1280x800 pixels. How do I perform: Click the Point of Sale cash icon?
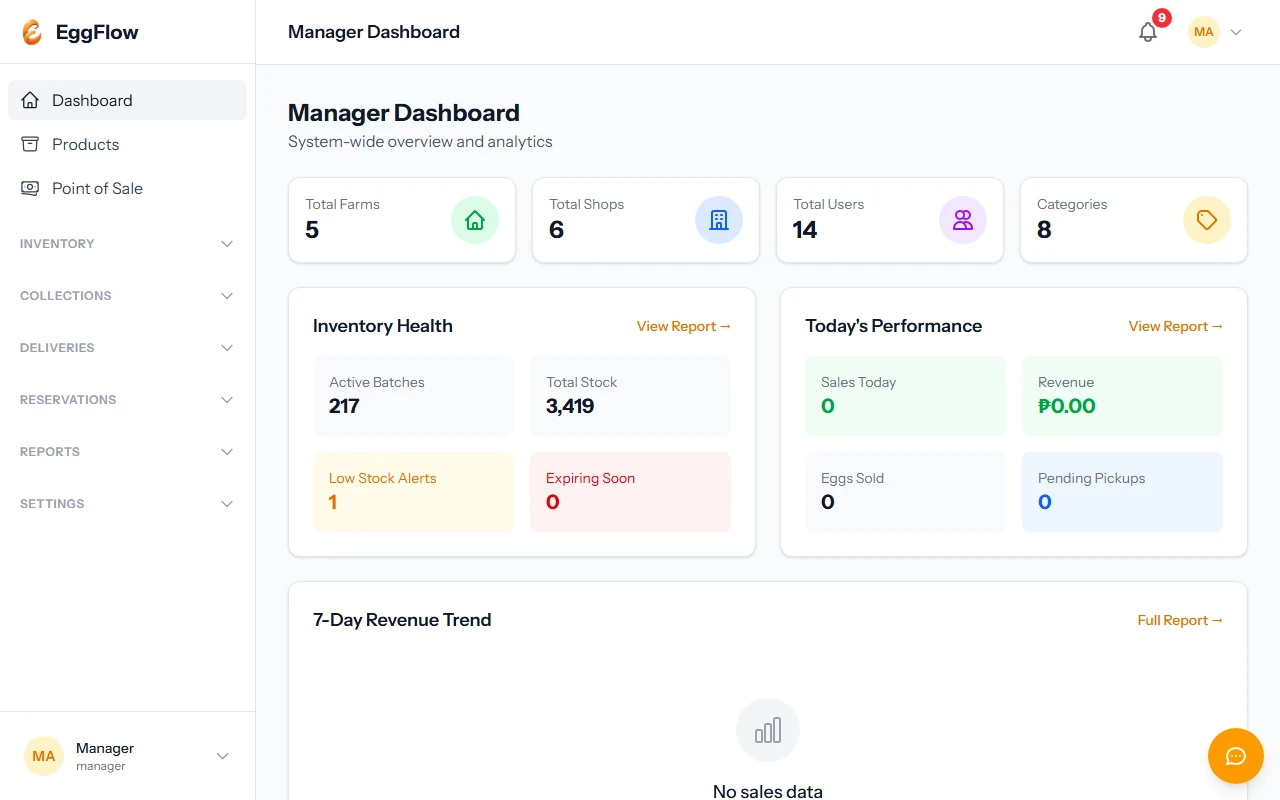coord(30,188)
